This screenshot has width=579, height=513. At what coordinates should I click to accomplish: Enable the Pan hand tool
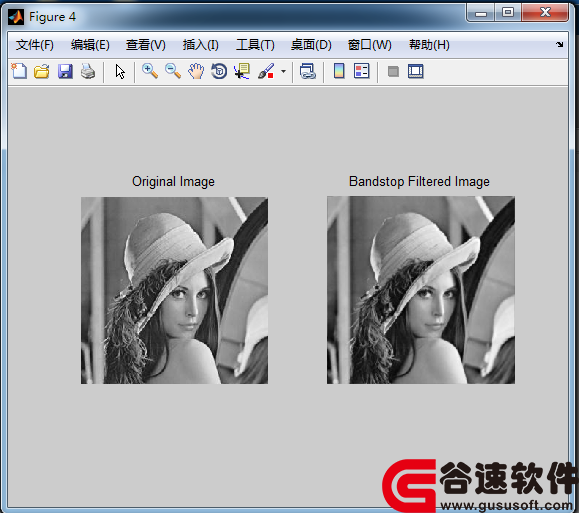click(196, 71)
